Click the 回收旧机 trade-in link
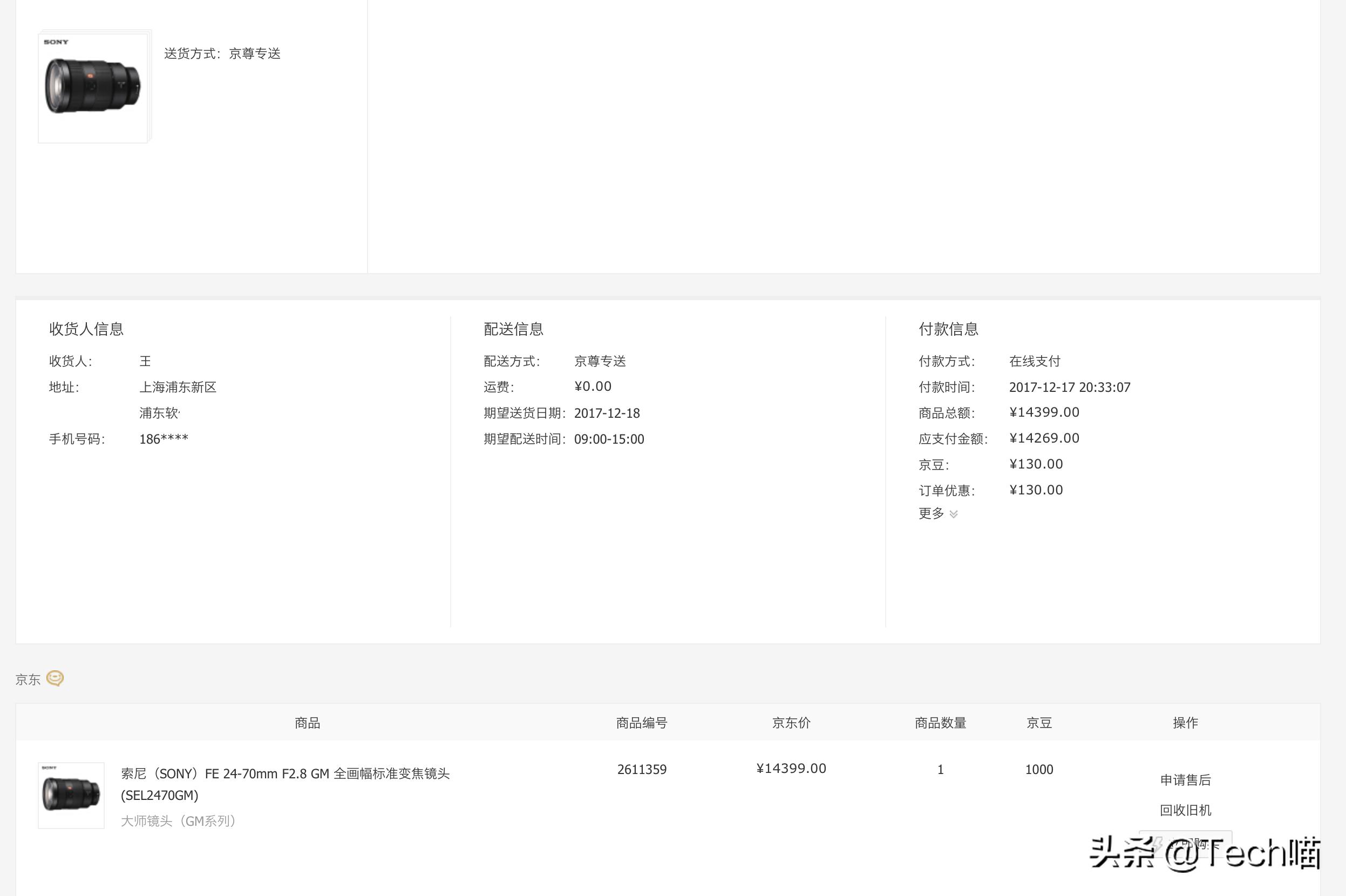 tap(1187, 810)
